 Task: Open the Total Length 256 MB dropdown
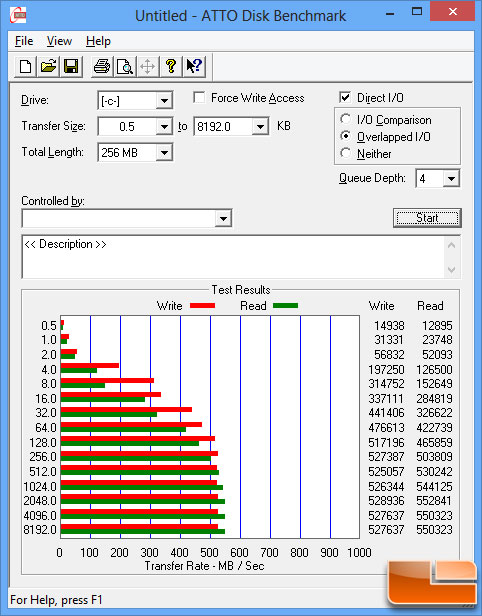pyautogui.click(x=164, y=152)
